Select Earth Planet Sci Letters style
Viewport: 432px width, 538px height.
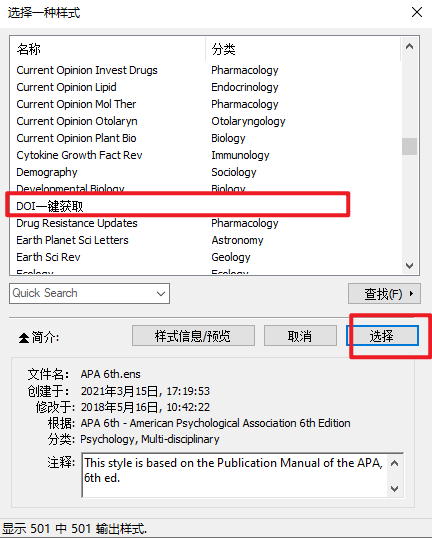pos(206,240)
